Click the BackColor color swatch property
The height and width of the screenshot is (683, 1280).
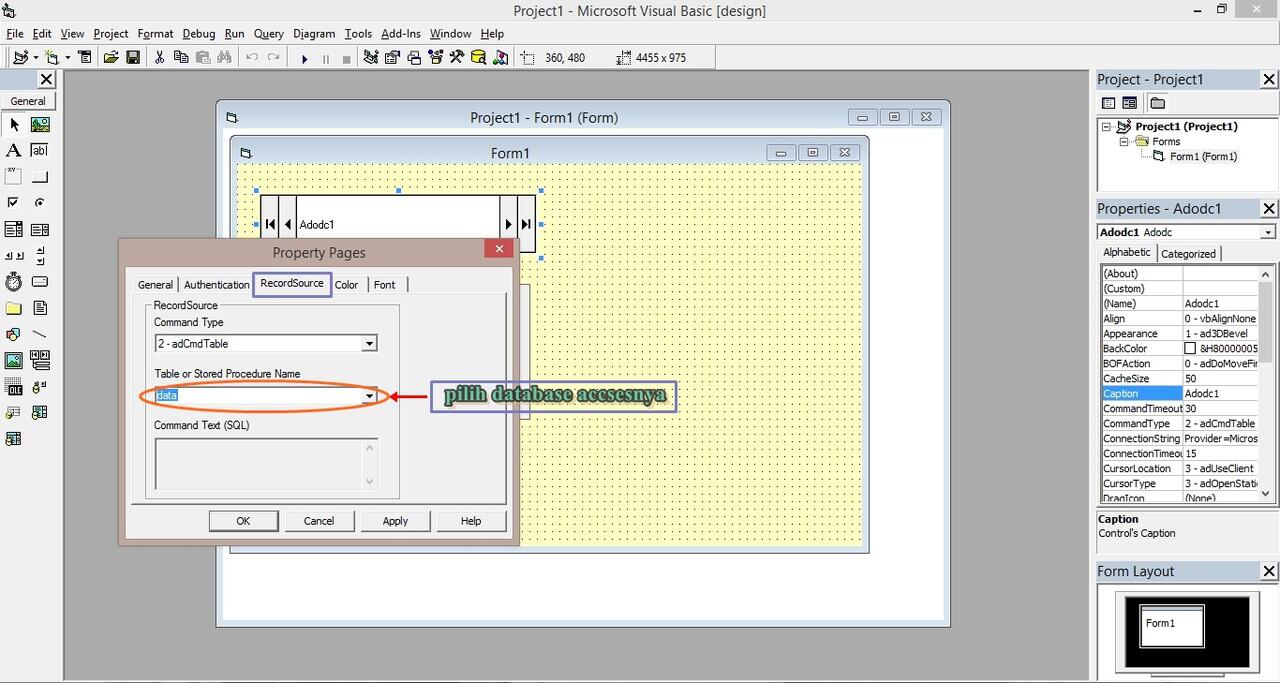[x=1190, y=348]
